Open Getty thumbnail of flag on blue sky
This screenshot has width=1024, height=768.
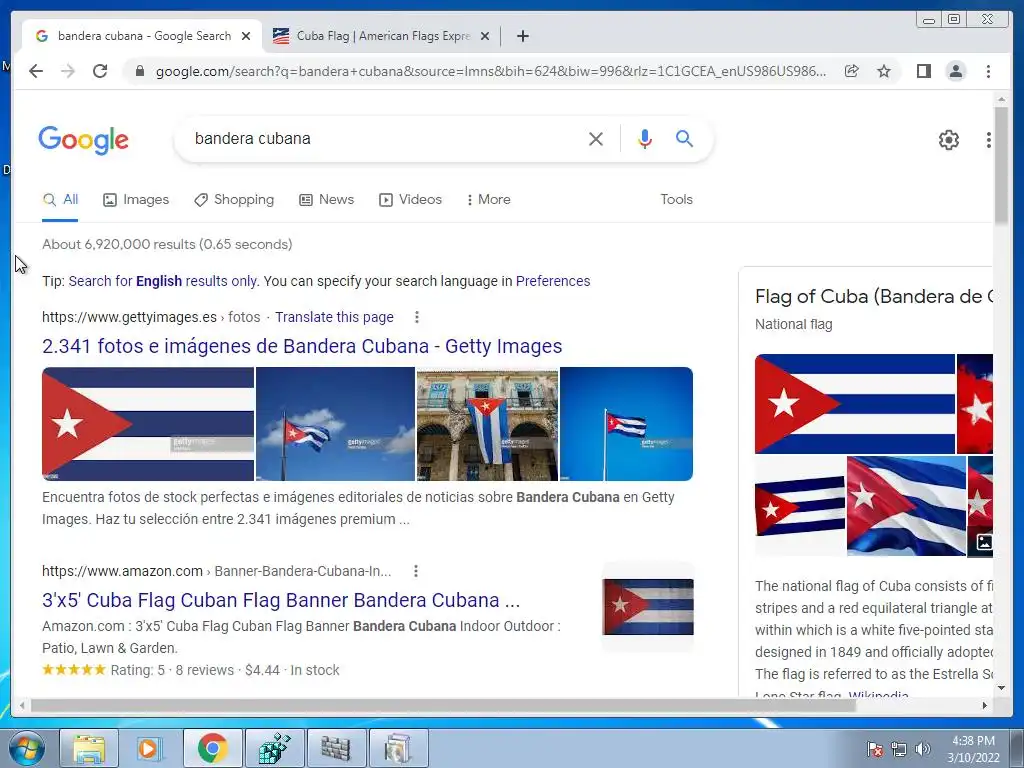click(x=626, y=424)
